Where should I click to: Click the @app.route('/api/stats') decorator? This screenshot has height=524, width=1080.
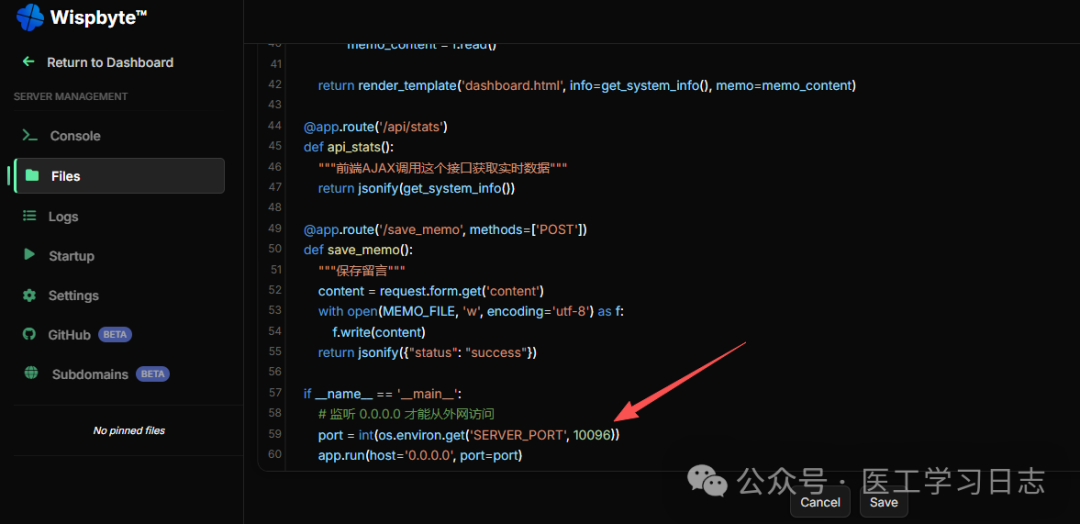(376, 126)
